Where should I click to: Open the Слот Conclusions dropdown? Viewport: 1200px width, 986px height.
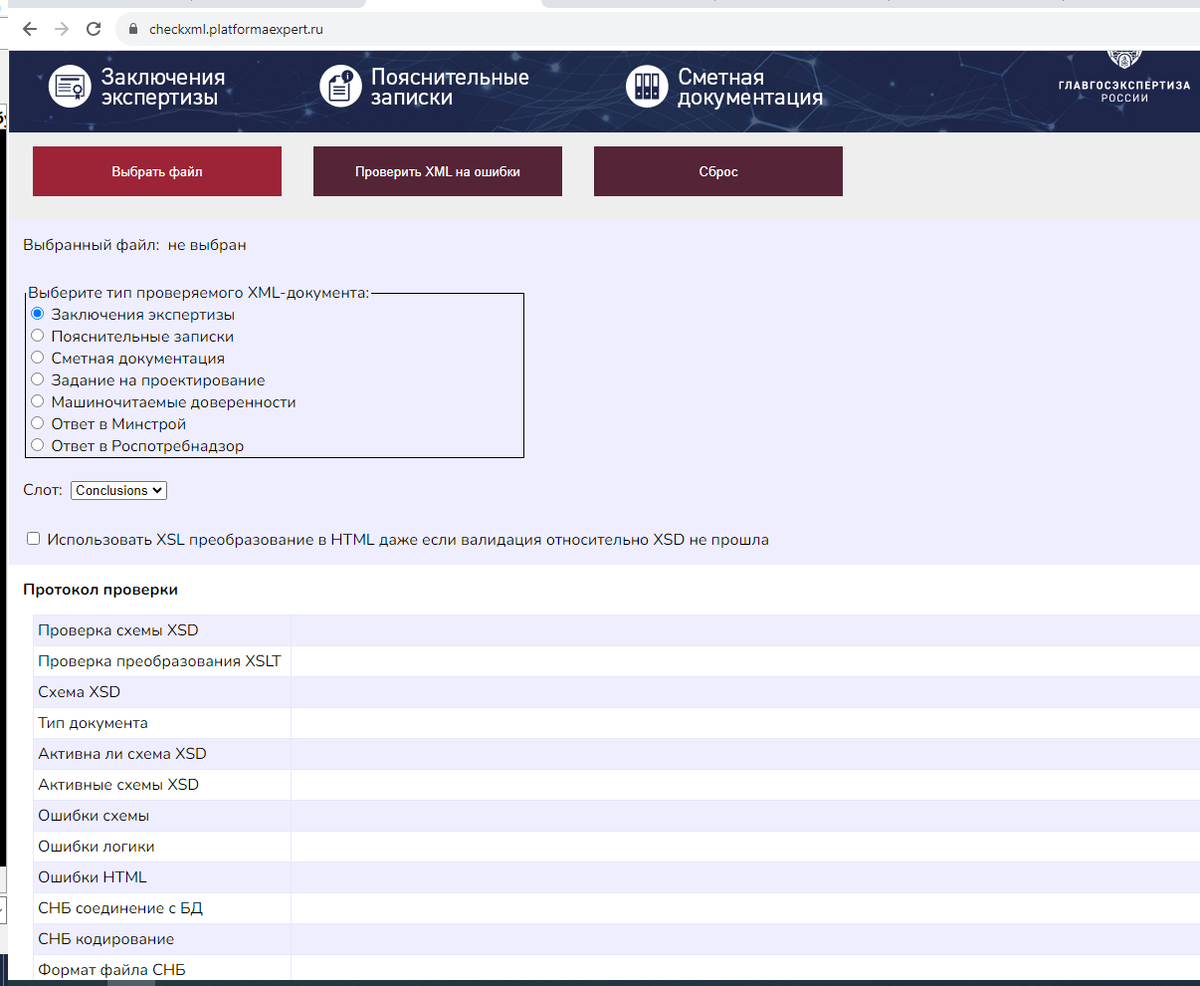[118, 490]
